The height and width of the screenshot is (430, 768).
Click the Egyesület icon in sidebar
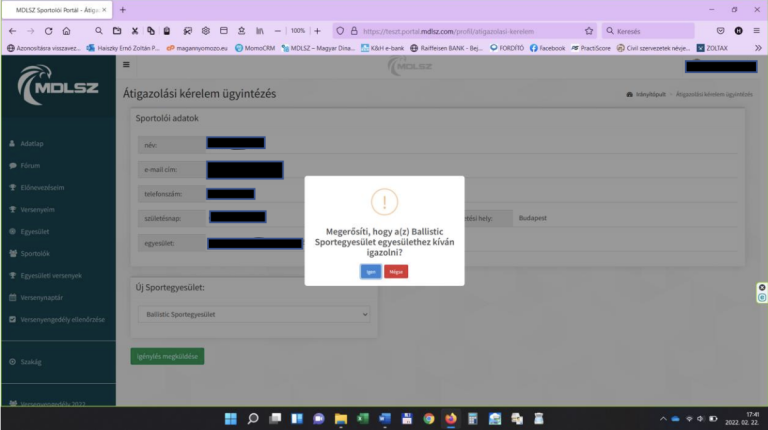[x=12, y=231]
